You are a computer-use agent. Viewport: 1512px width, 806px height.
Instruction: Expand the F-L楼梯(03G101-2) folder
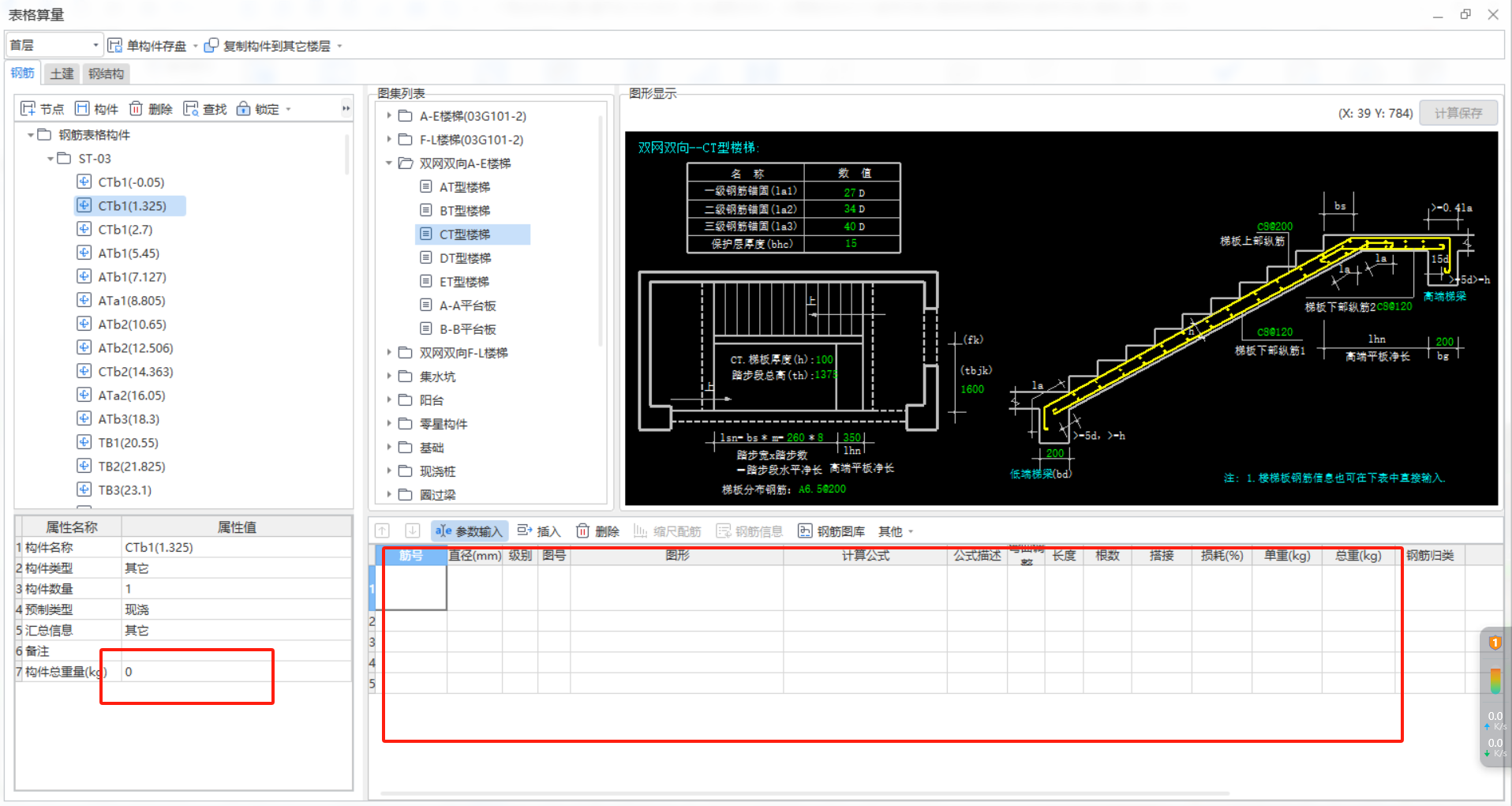pyautogui.click(x=389, y=140)
